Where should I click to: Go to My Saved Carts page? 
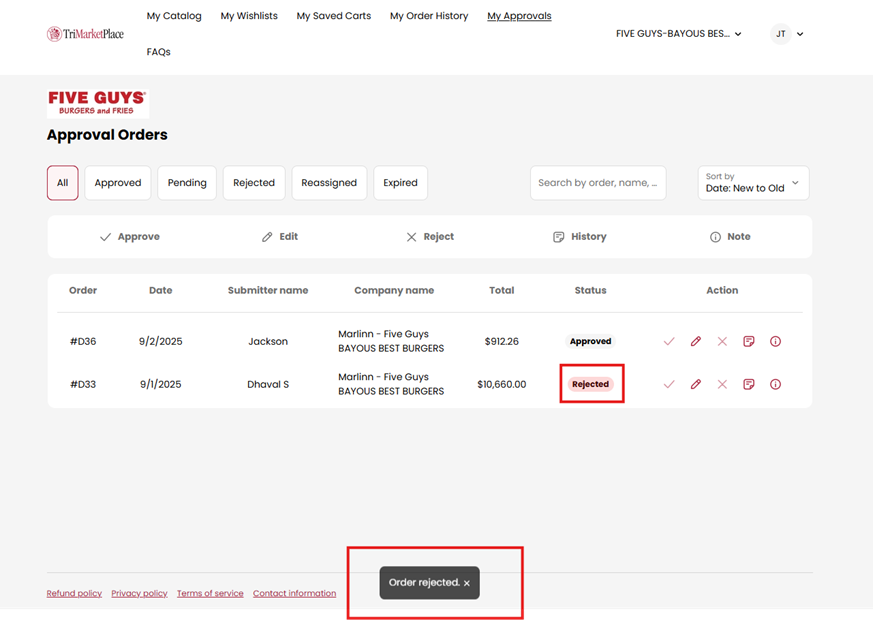(x=334, y=16)
